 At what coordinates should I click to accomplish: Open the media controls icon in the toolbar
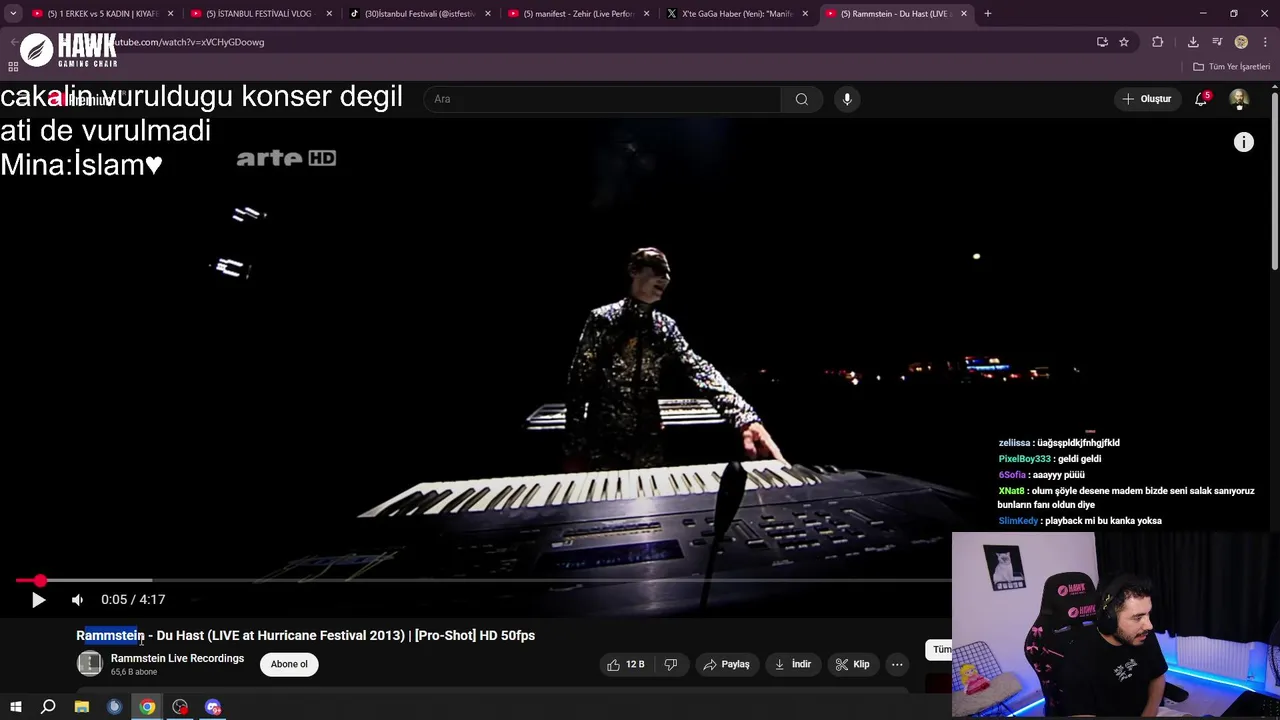(1217, 42)
